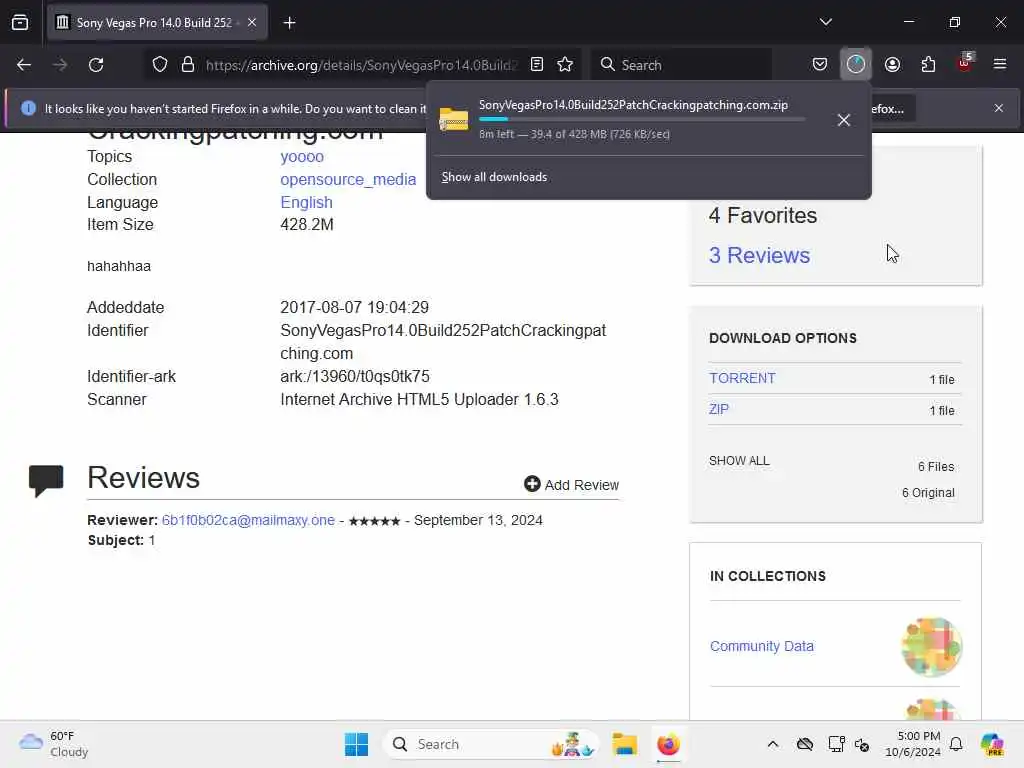Dismiss the Firefox refresh notification bar
This screenshot has height=768, width=1024.
[999, 108]
